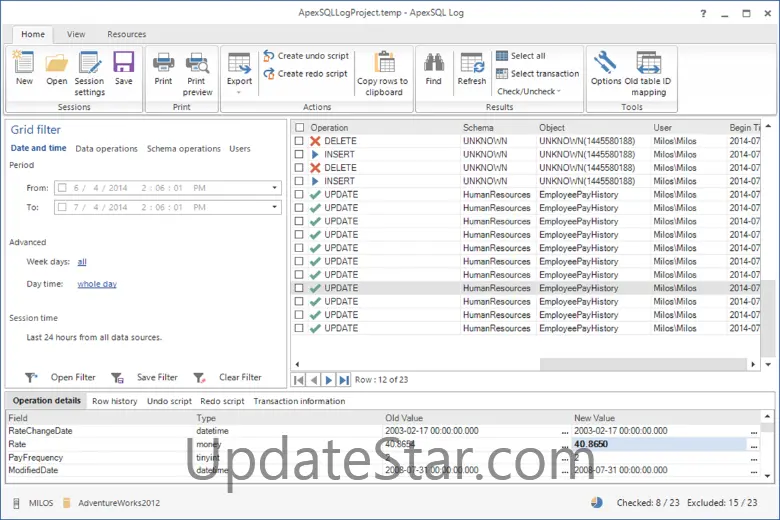Open Options tools
Image resolution: width=780 pixels, height=520 pixels.
605,68
